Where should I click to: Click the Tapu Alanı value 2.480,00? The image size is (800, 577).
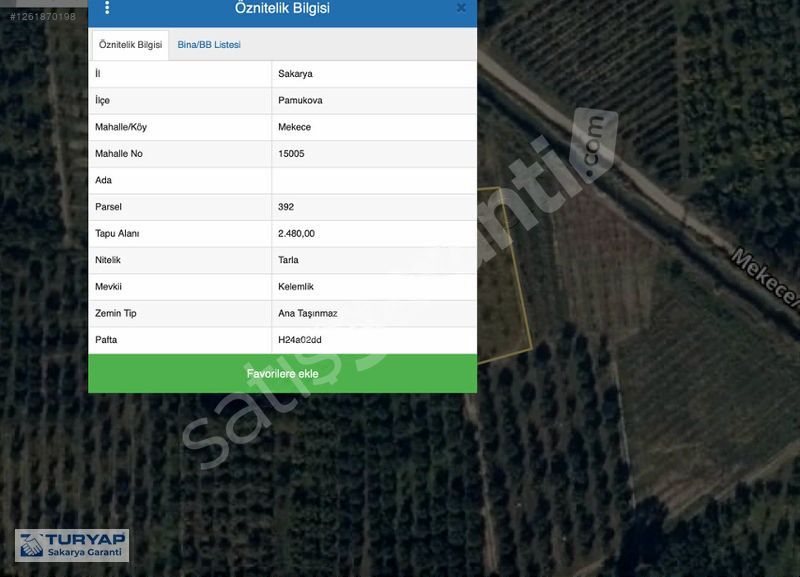296,233
